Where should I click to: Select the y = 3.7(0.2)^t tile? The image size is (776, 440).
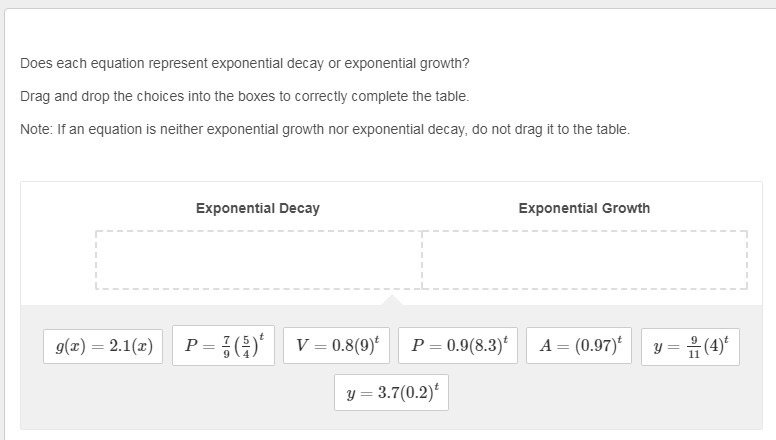tap(391, 393)
